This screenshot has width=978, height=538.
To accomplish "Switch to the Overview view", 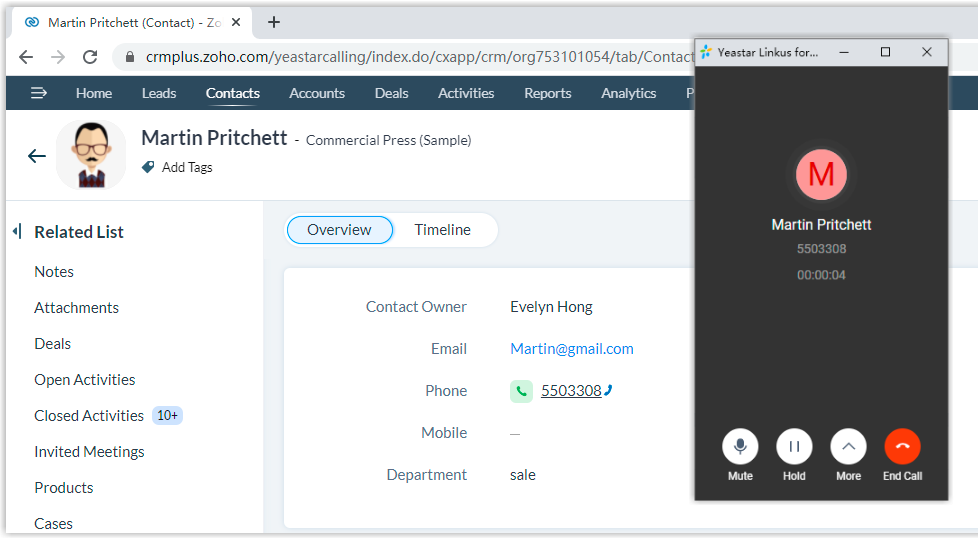I will coord(339,230).
